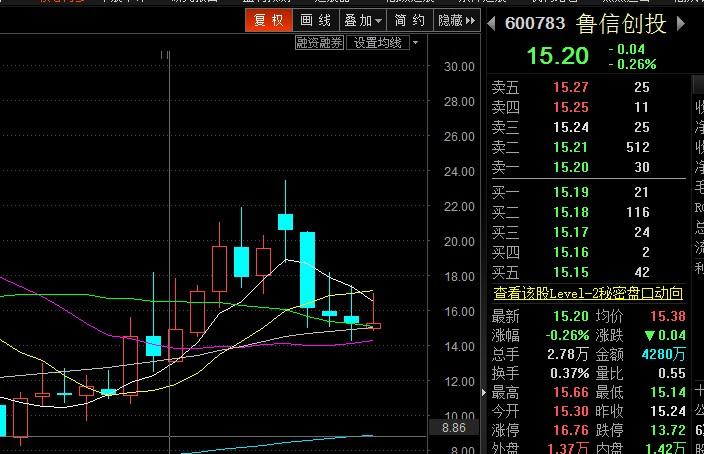Click stock code 600783 in header

coord(535,23)
